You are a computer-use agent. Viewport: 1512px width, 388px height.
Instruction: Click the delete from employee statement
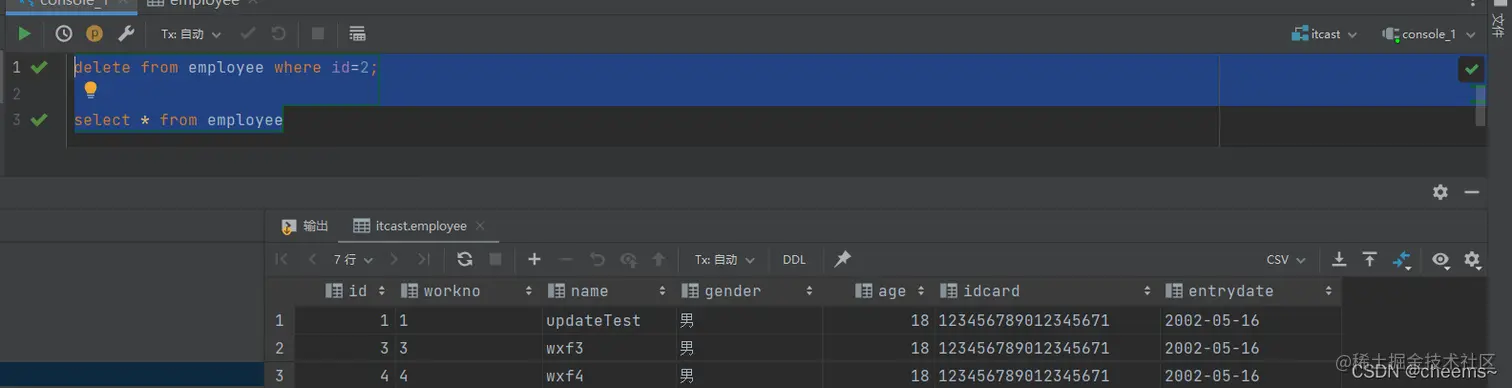coord(226,68)
